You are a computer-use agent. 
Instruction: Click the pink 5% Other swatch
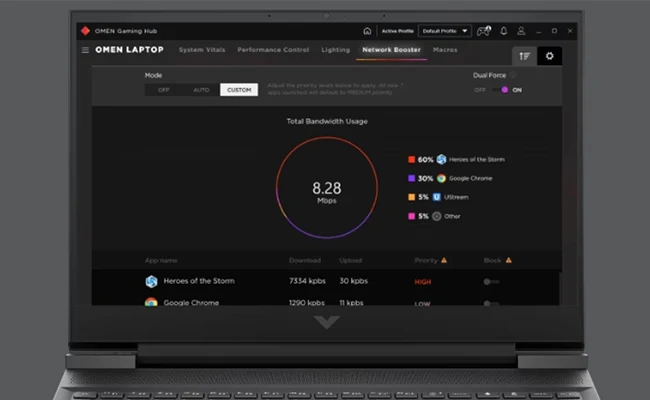412,216
